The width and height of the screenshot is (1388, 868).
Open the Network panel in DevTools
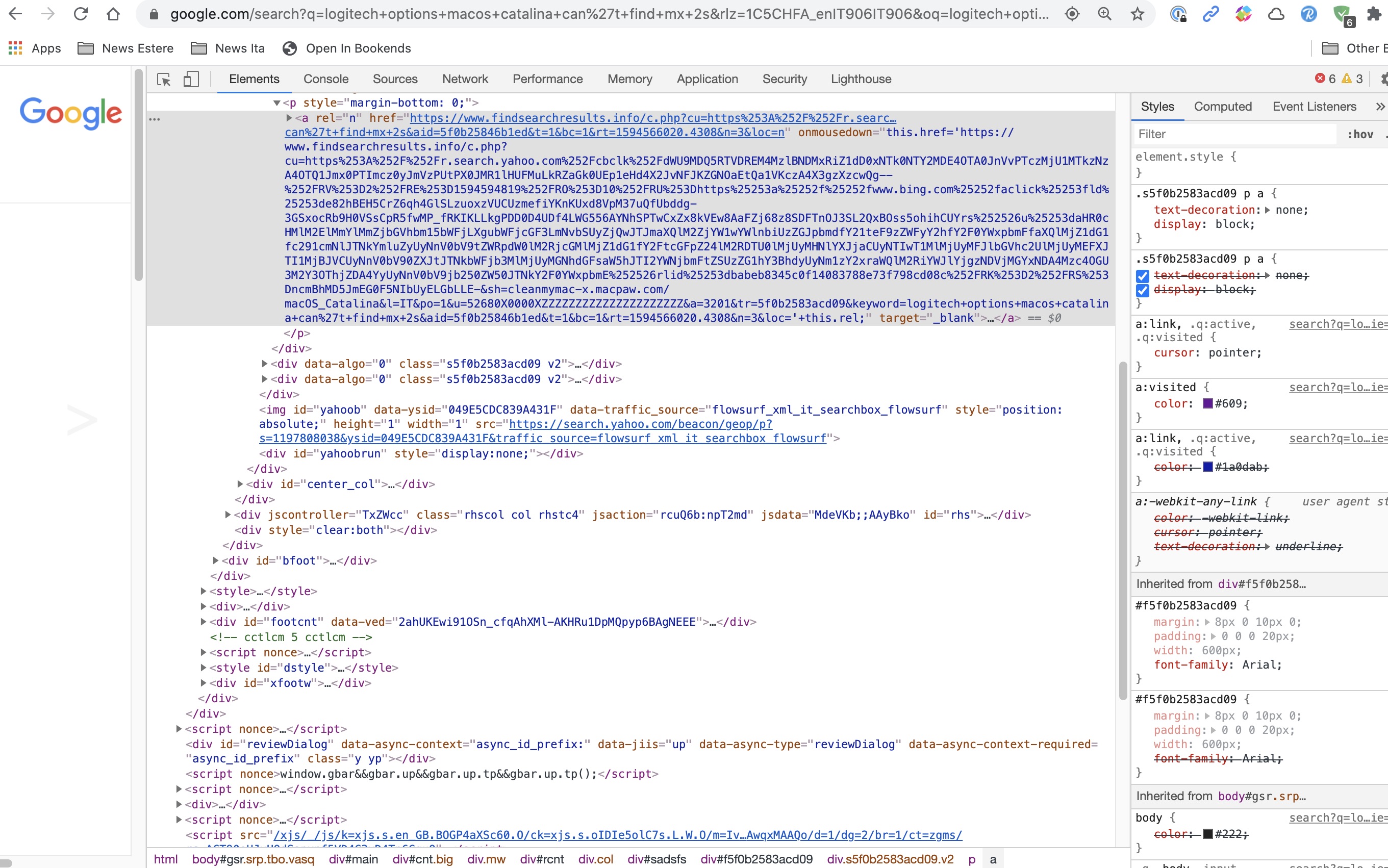pyautogui.click(x=465, y=79)
